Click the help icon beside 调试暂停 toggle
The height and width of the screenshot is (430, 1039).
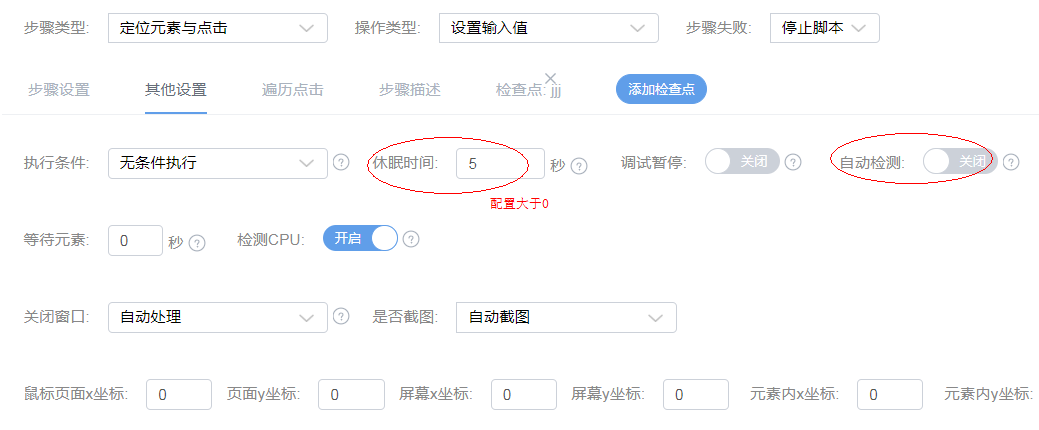point(793,162)
